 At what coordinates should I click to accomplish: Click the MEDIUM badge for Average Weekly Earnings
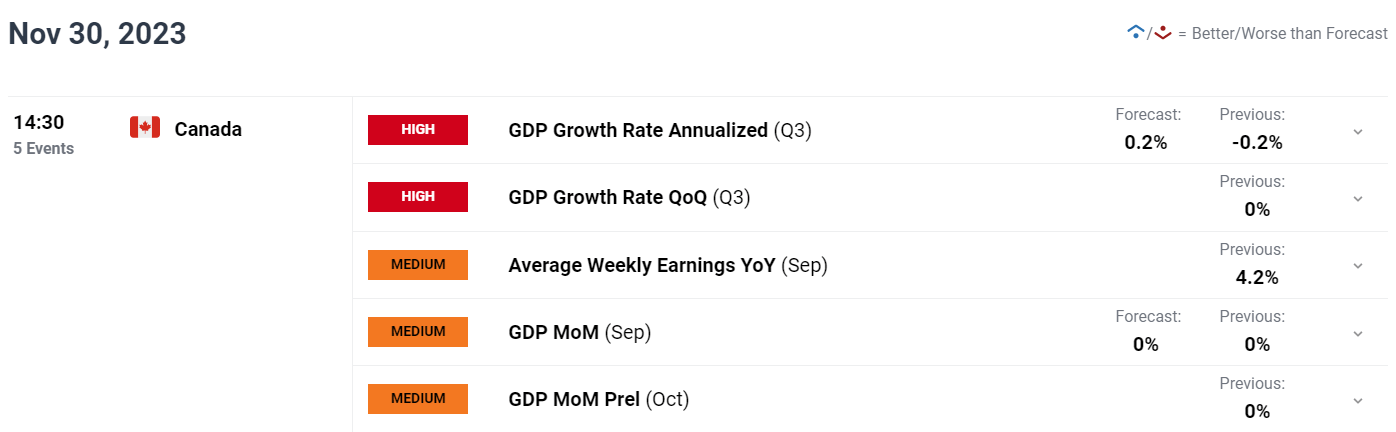[418, 264]
